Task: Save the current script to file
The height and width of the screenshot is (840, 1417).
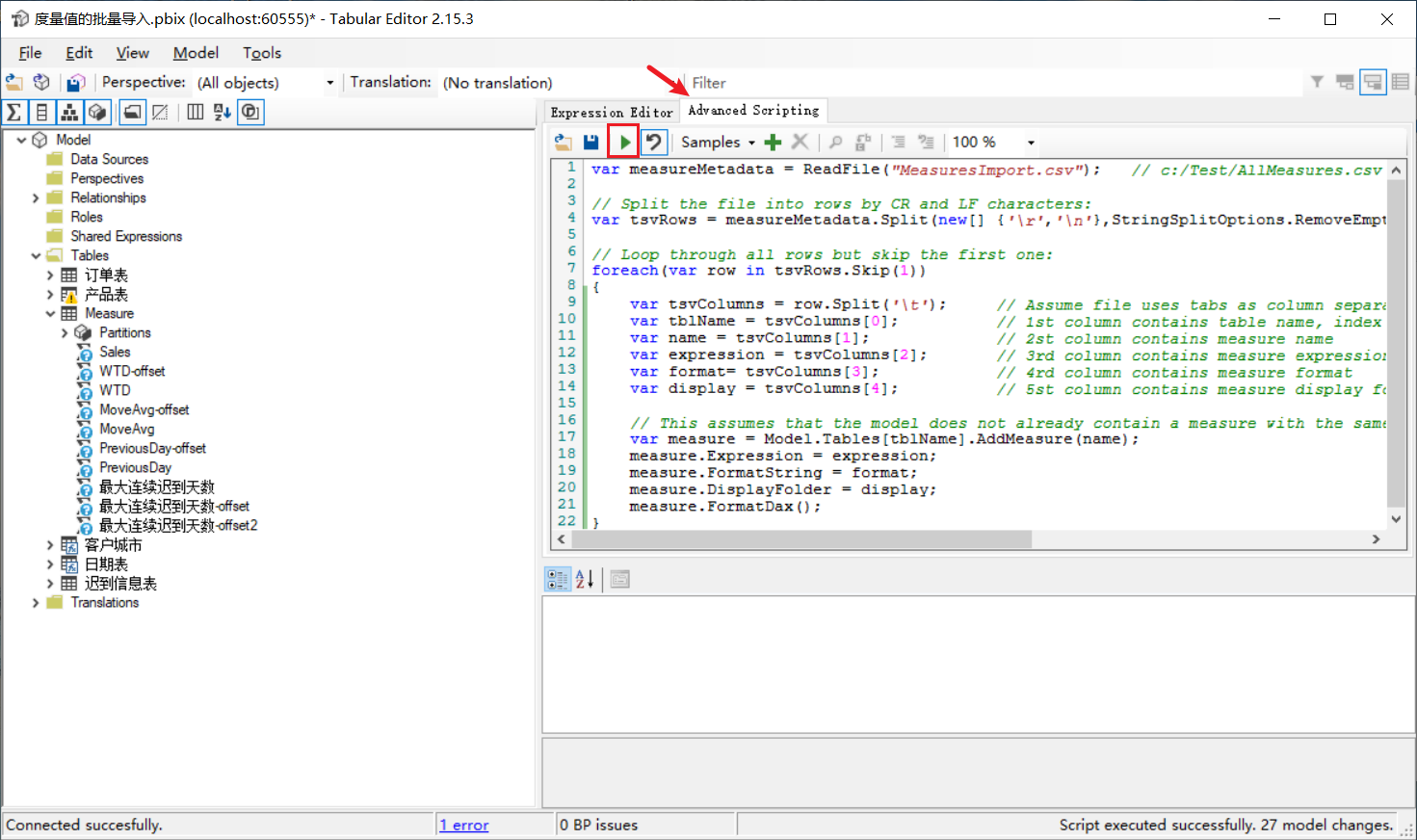Action: [591, 143]
